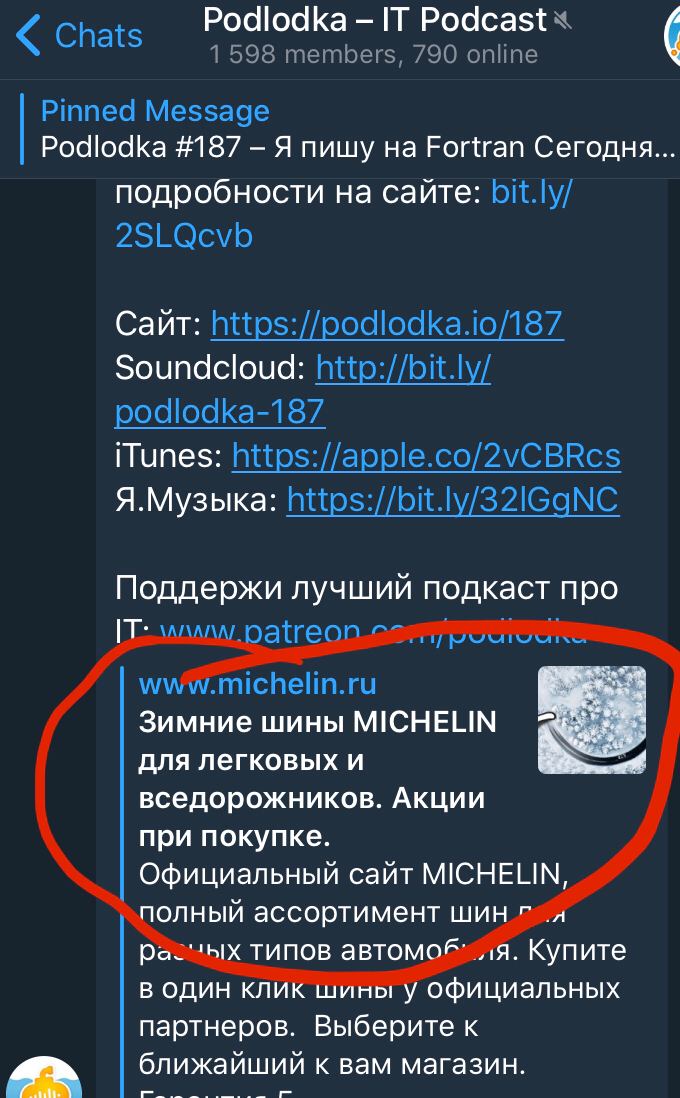Tap the members and online count subtitle
Viewport: 680px width, 1098px height.
tap(373, 55)
